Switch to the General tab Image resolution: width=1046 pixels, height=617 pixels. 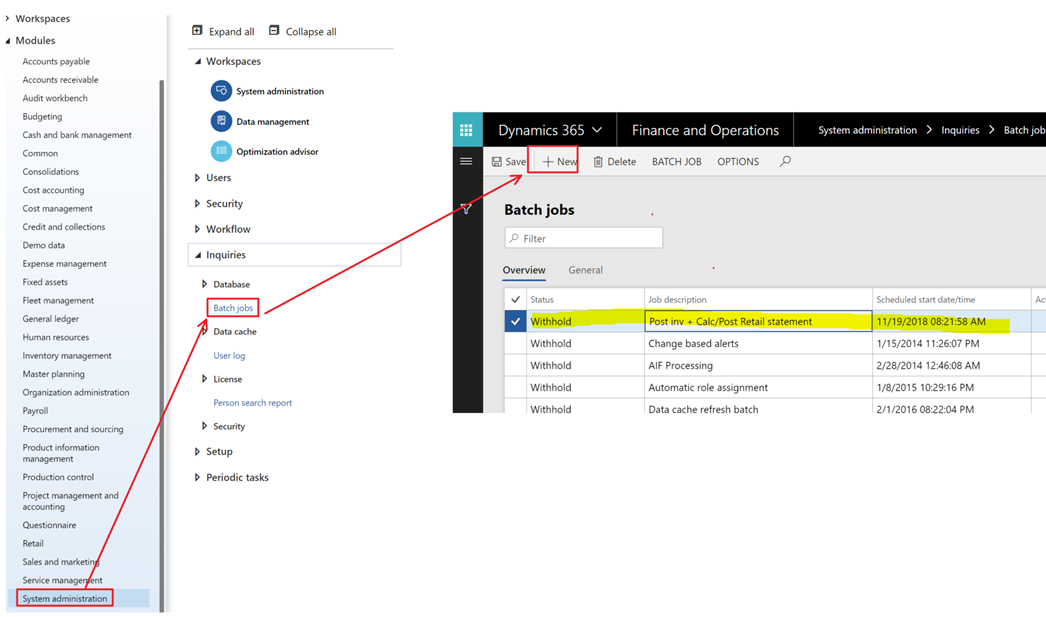[585, 270]
